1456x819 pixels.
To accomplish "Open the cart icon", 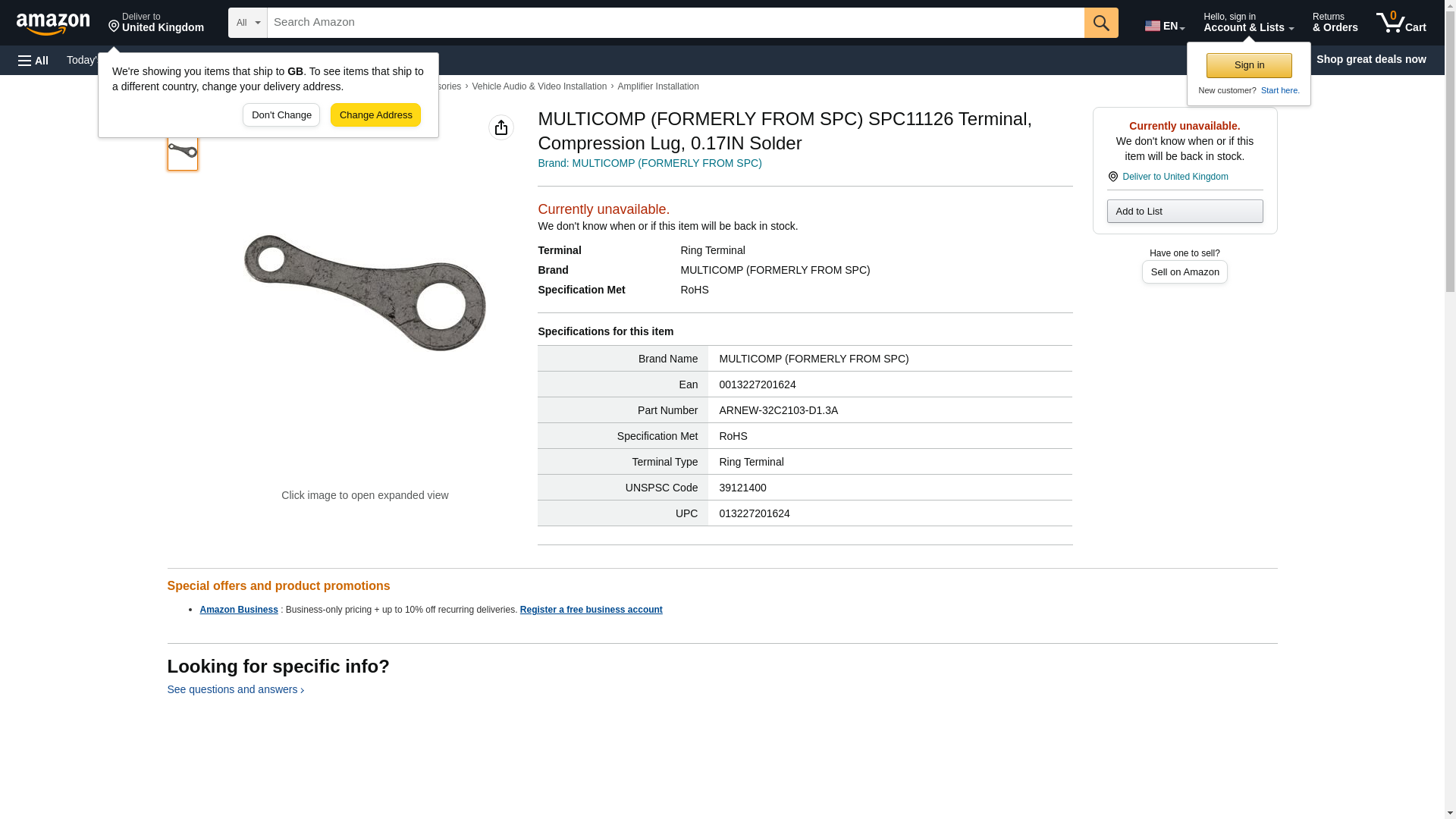I will 1401,23.
